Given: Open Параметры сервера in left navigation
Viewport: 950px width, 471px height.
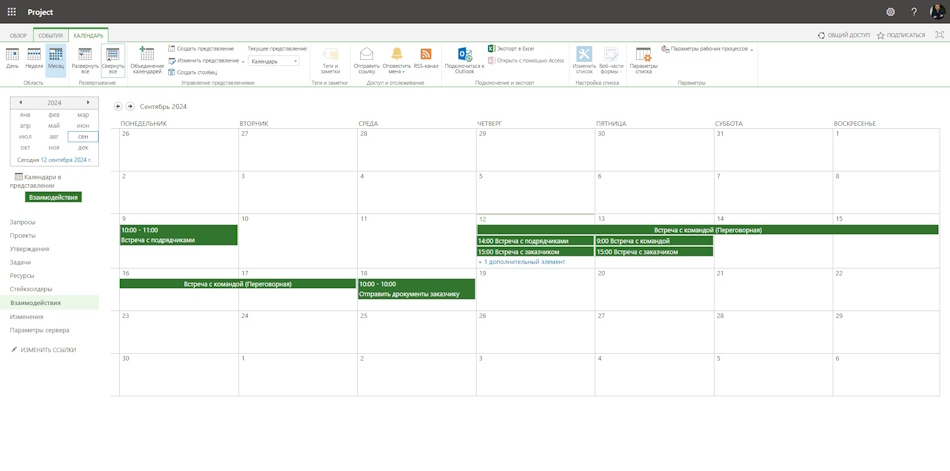Looking at the screenshot, I should click(39, 330).
